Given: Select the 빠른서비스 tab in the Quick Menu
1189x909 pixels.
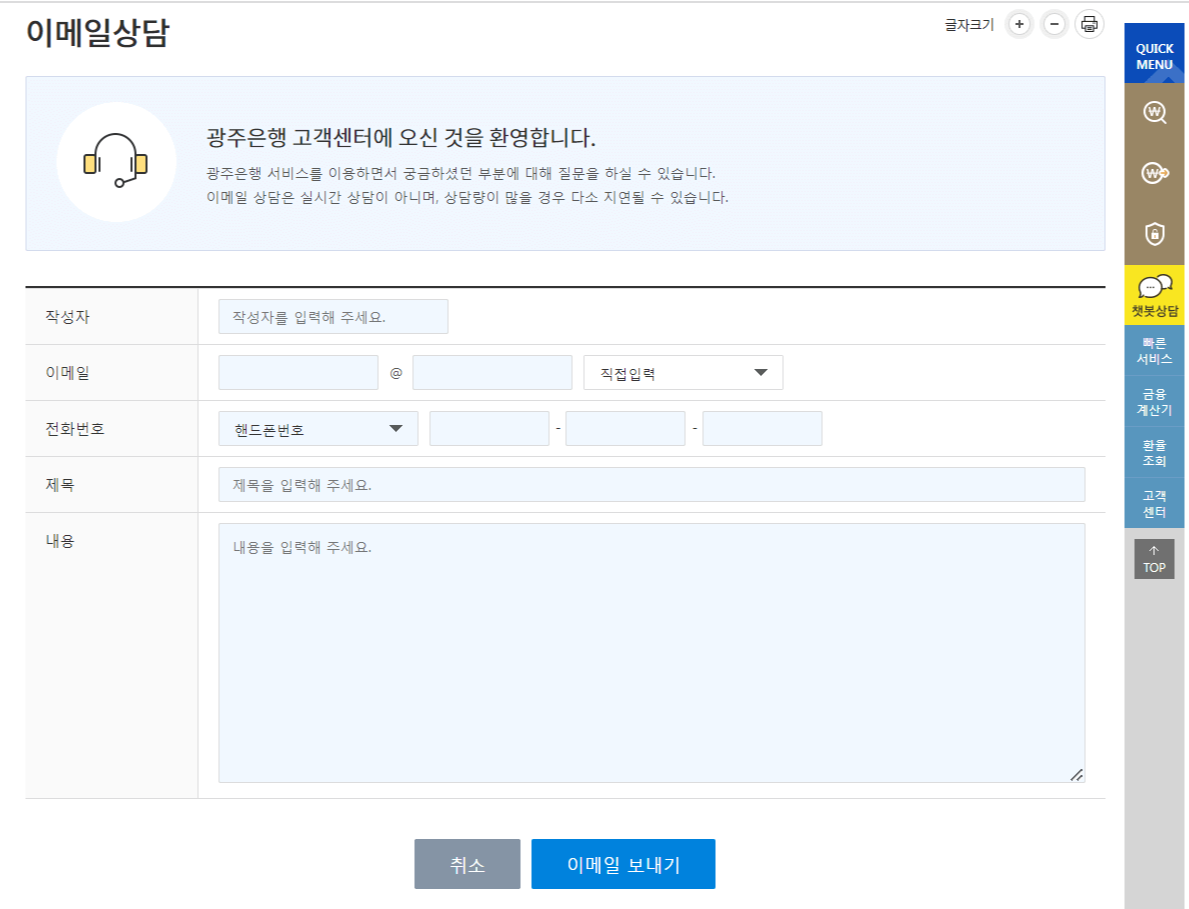Looking at the screenshot, I should [x=1154, y=351].
